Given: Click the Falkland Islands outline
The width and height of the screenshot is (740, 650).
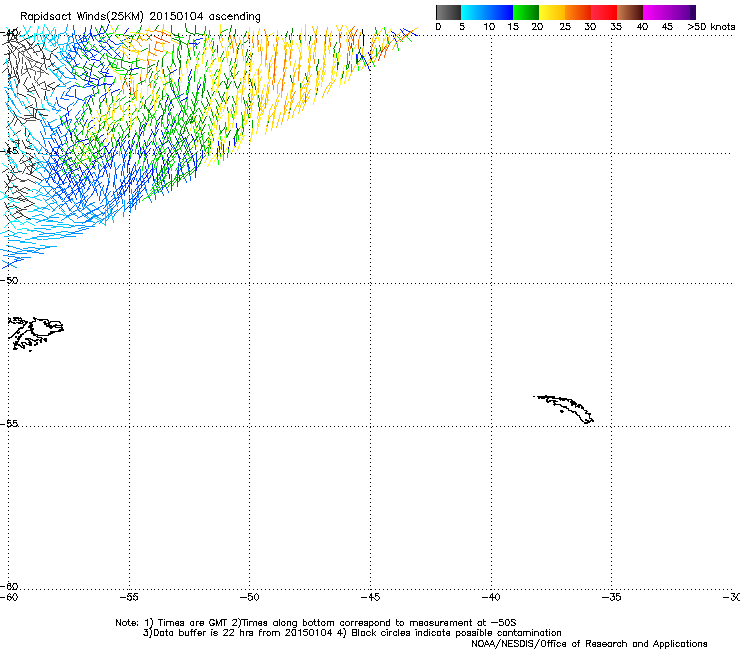Looking at the screenshot, I should 35,333.
